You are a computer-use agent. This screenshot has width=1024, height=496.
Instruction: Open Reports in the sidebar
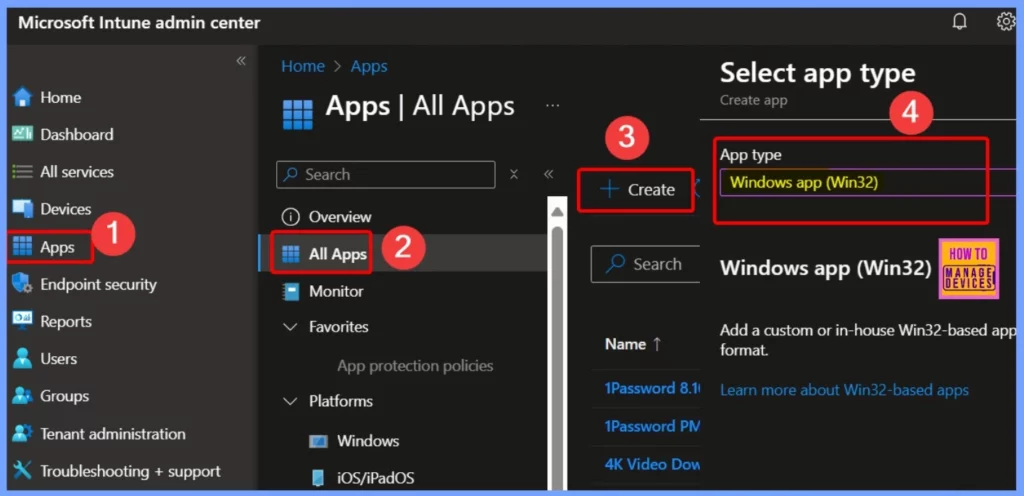click(52, 322)
